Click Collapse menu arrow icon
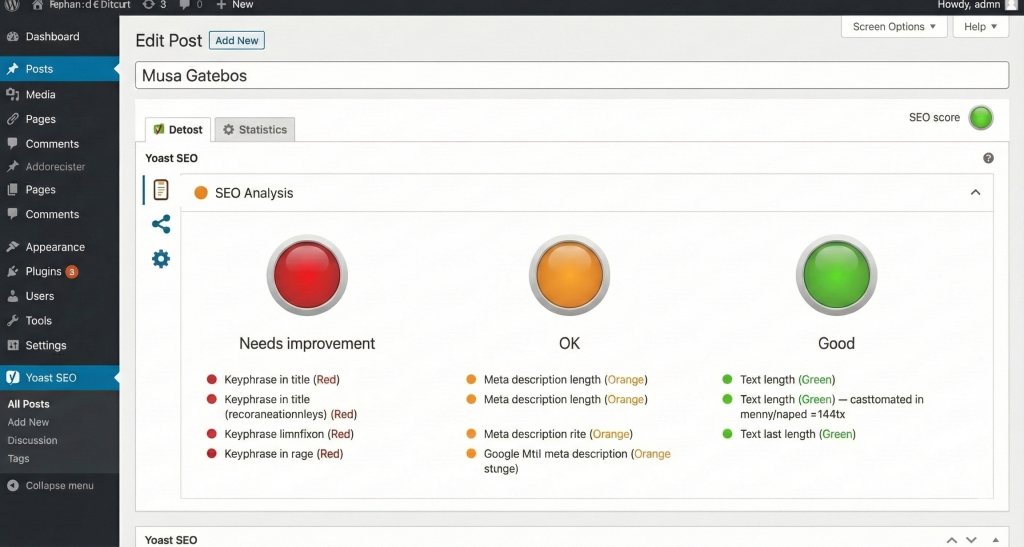This screenshot has height=547, width=1024. point(12,486)
